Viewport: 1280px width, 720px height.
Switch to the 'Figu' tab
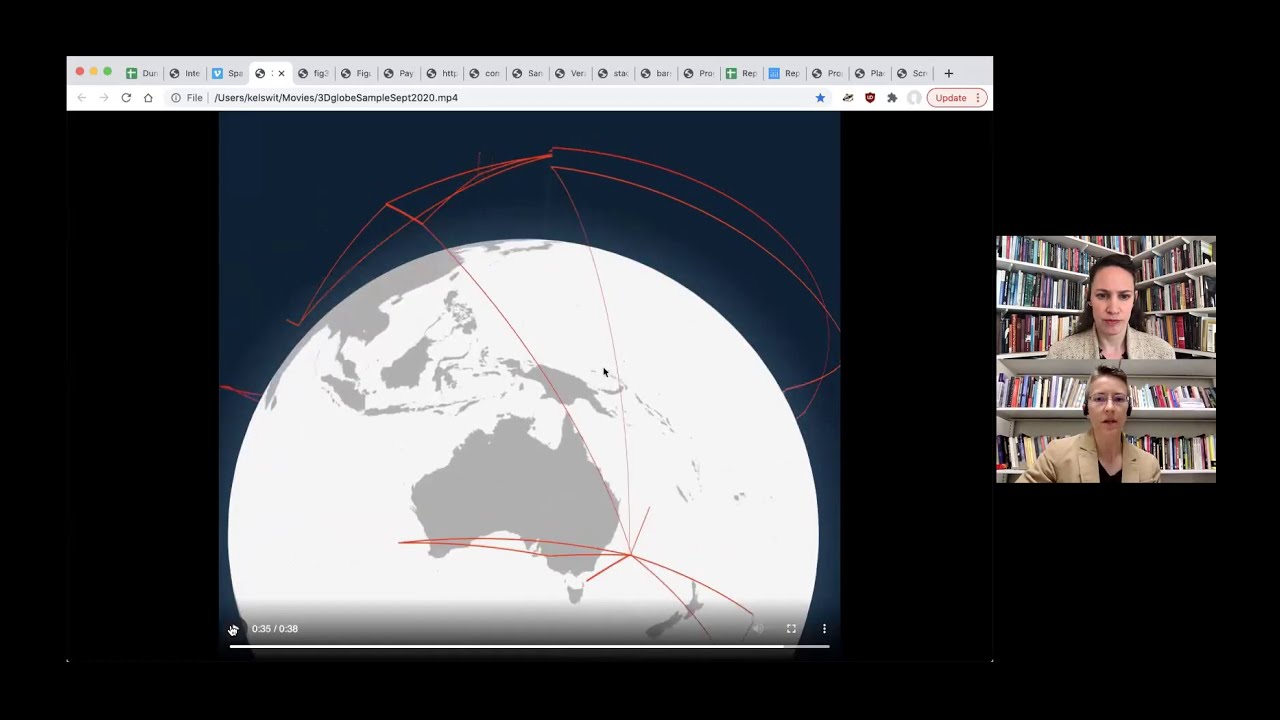[357, 73]
